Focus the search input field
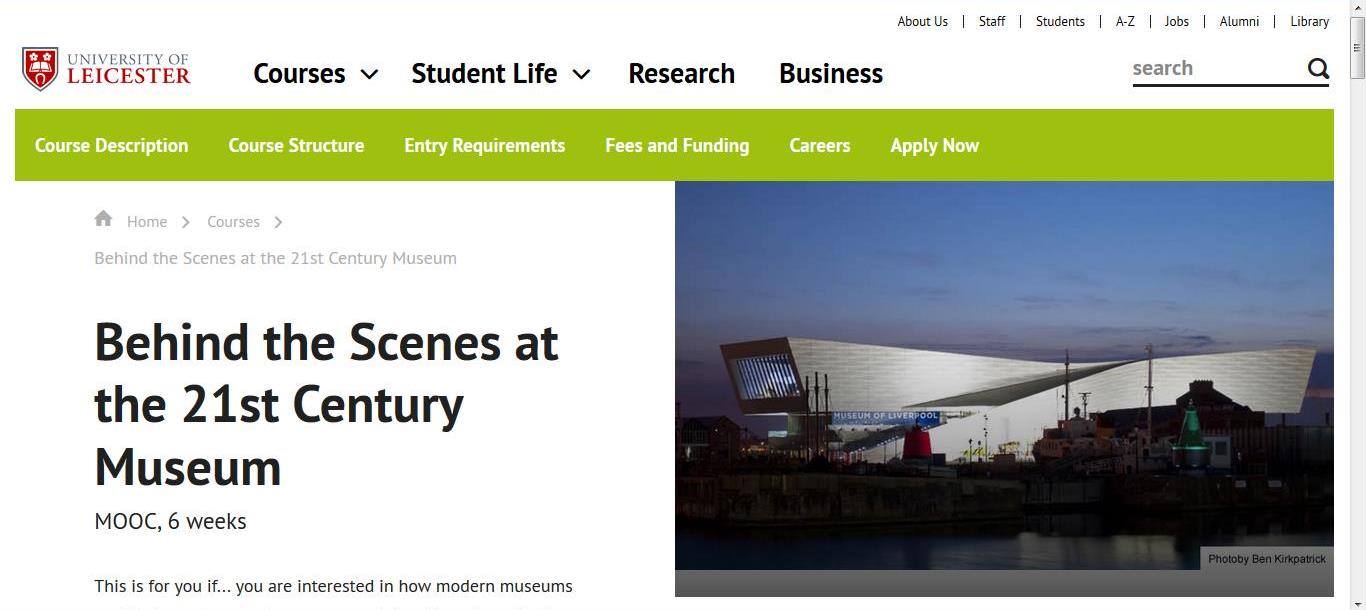 click(x=1217, y=68)
